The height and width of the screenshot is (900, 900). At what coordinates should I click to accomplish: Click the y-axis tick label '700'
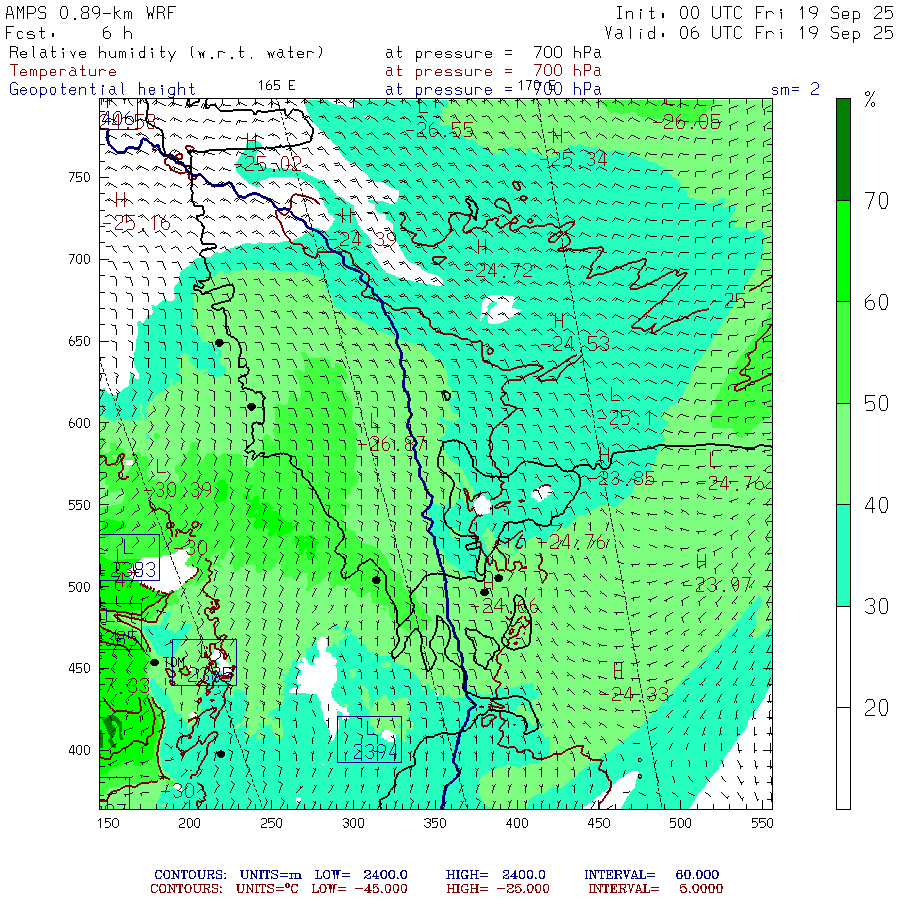[80, 259]
